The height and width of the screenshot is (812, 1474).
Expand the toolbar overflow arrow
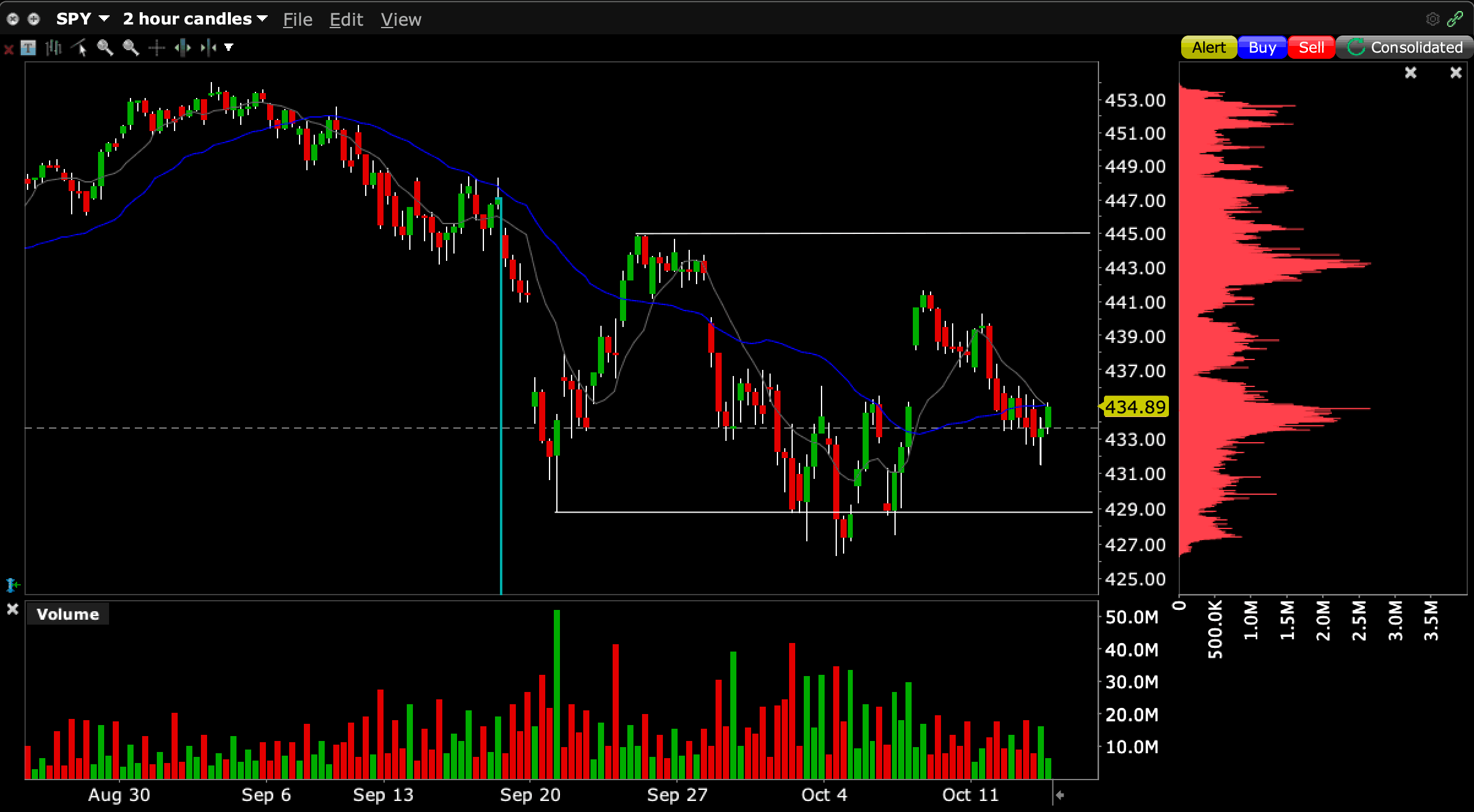pyautogui.click(x=229, y=48)
